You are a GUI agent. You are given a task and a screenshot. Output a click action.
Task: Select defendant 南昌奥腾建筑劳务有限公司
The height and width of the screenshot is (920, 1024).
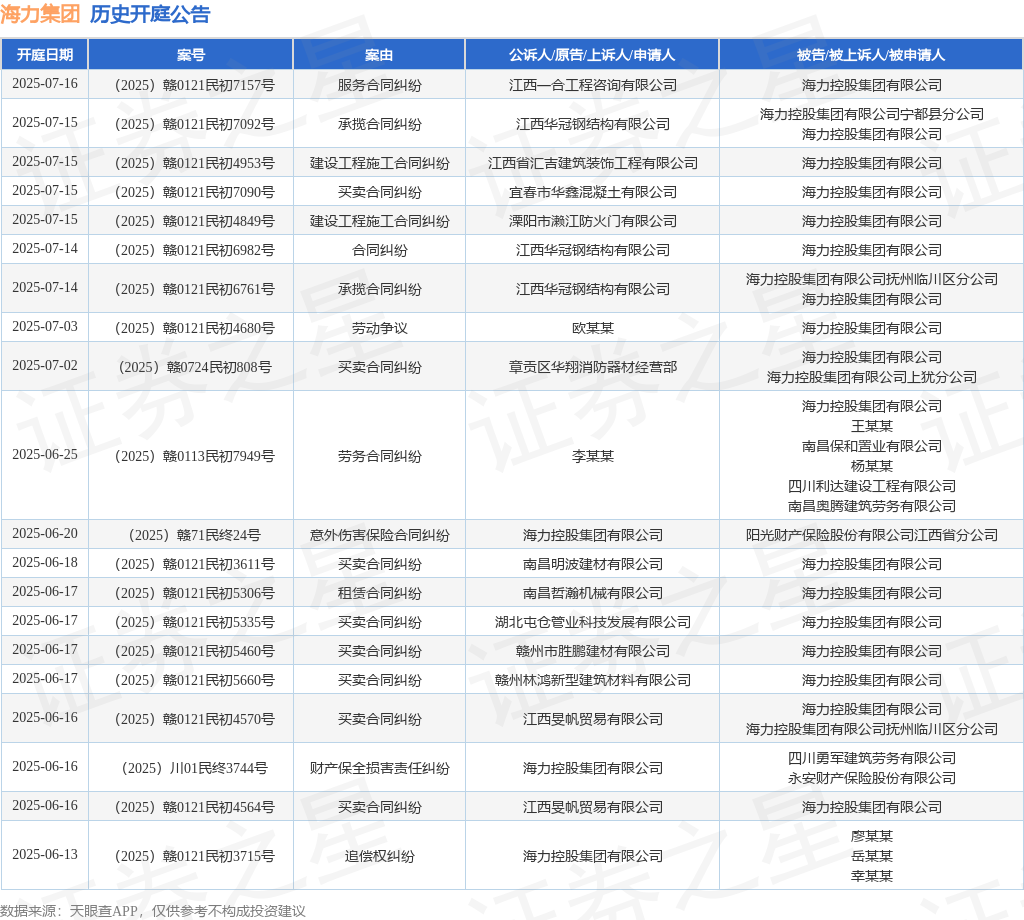coord(871,506)
